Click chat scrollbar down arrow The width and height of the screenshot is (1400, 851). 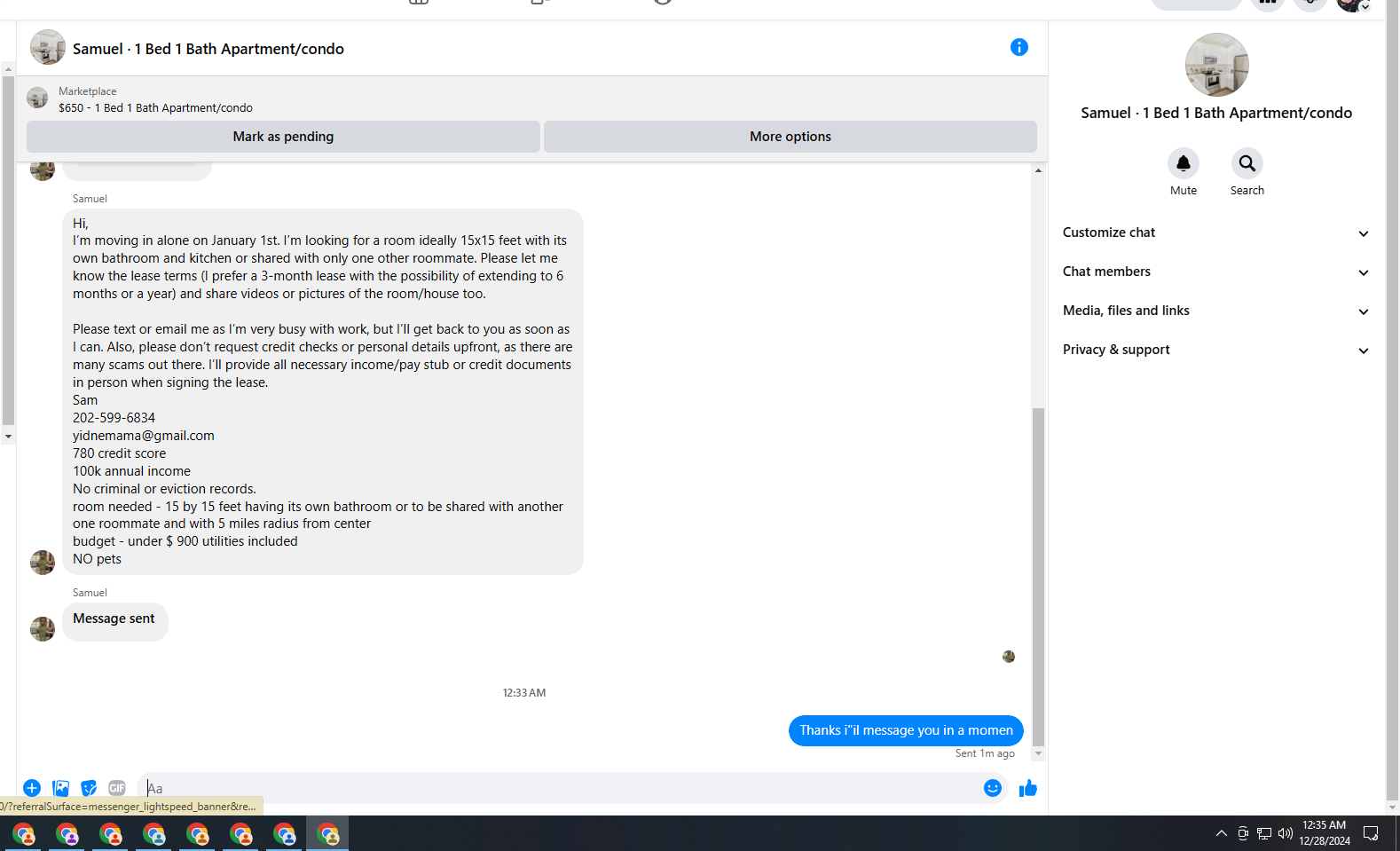coord(1038,753)
